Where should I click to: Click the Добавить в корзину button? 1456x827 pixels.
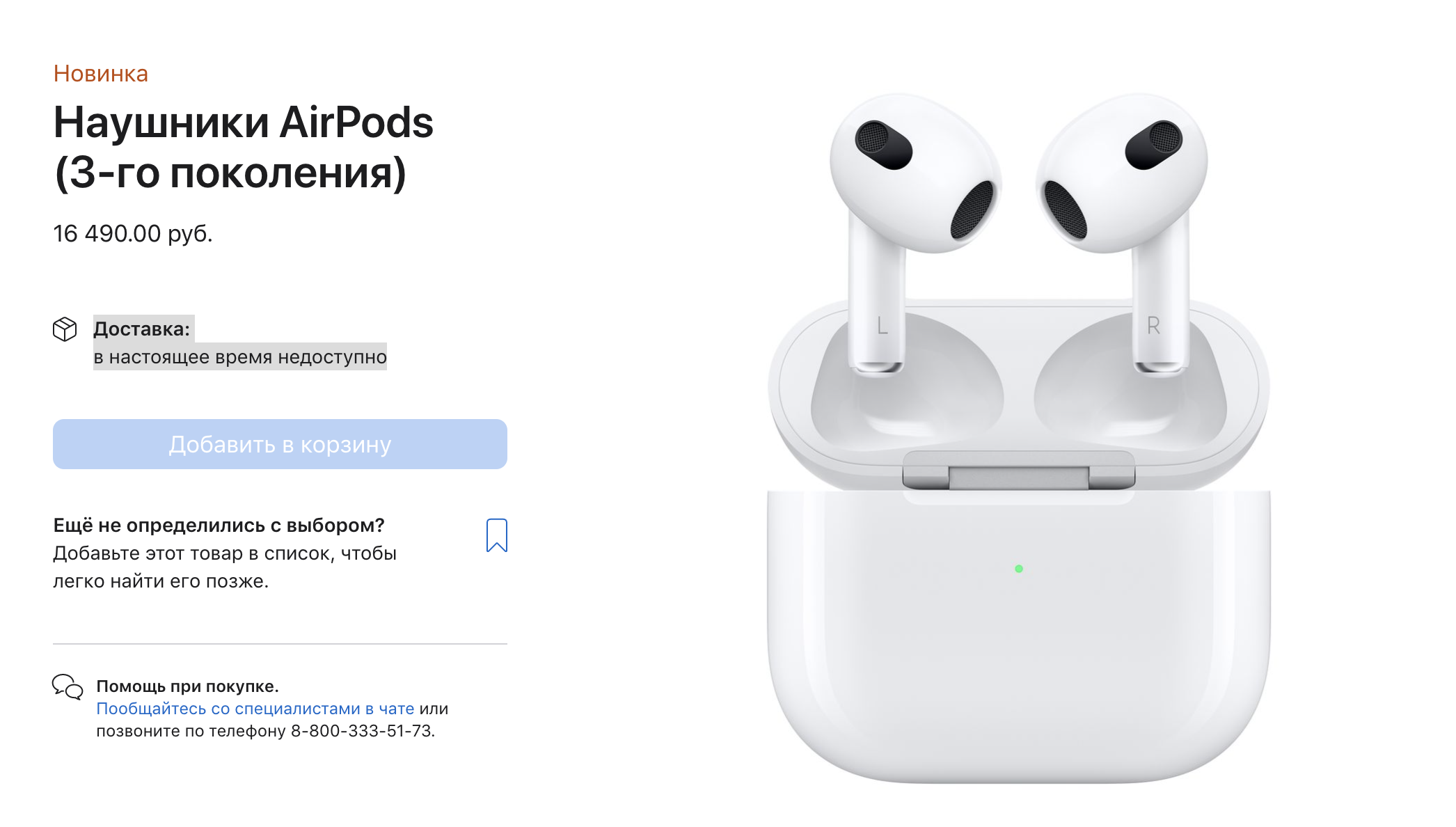(x=280, y=444)
